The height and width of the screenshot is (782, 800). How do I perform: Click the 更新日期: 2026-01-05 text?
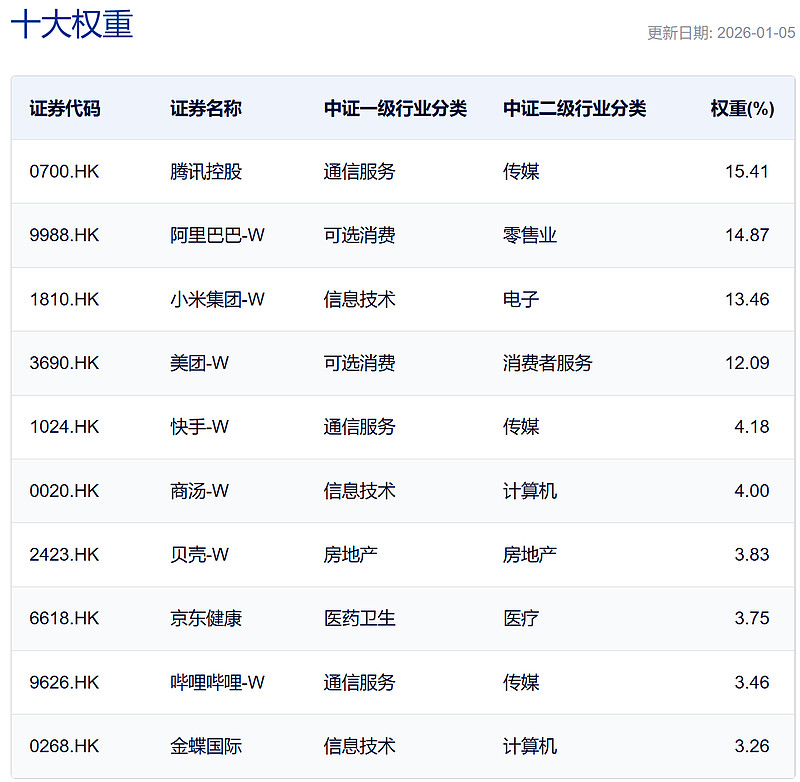pos(721,33)
